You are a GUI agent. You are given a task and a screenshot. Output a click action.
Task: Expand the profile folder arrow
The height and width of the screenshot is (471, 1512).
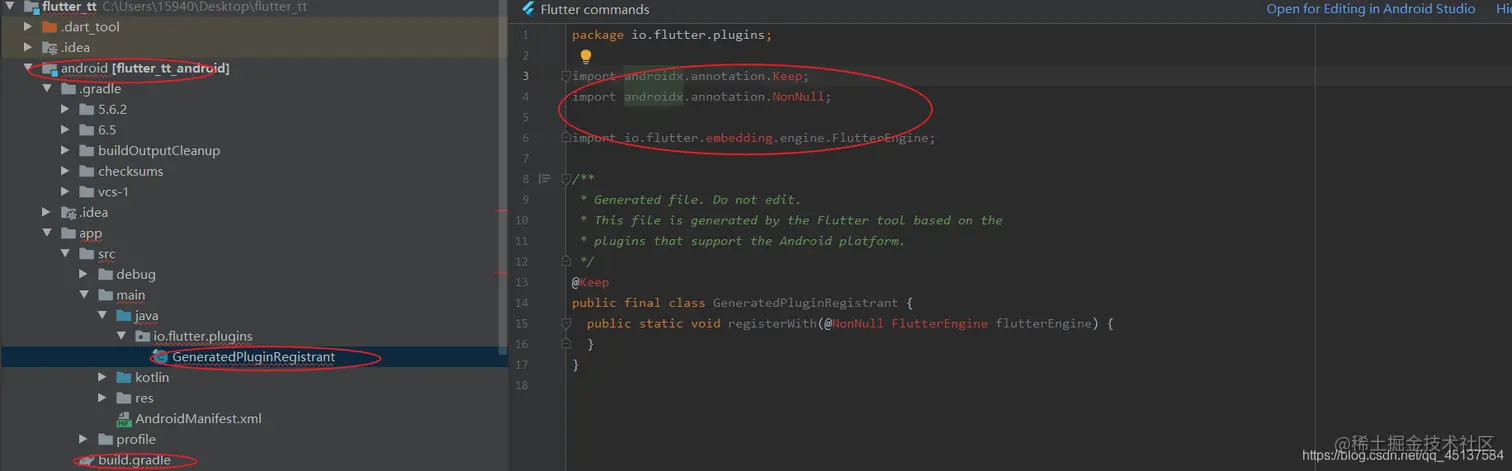(x=83, y=439)
